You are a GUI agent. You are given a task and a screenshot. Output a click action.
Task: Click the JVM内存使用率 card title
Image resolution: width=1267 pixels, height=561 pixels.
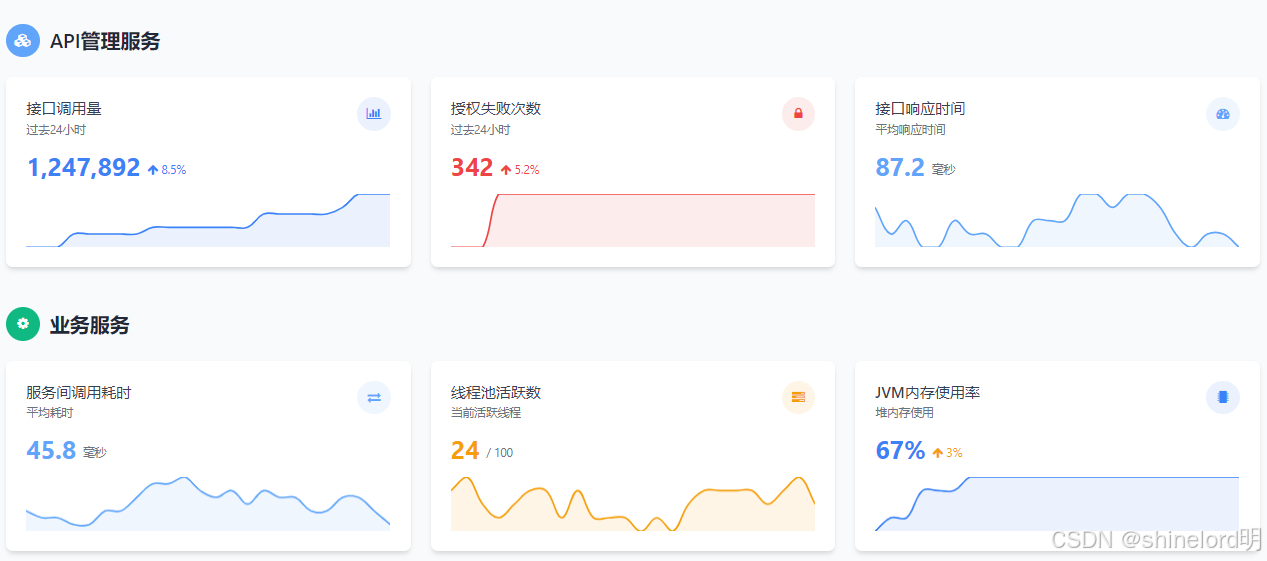pos(927,392)
